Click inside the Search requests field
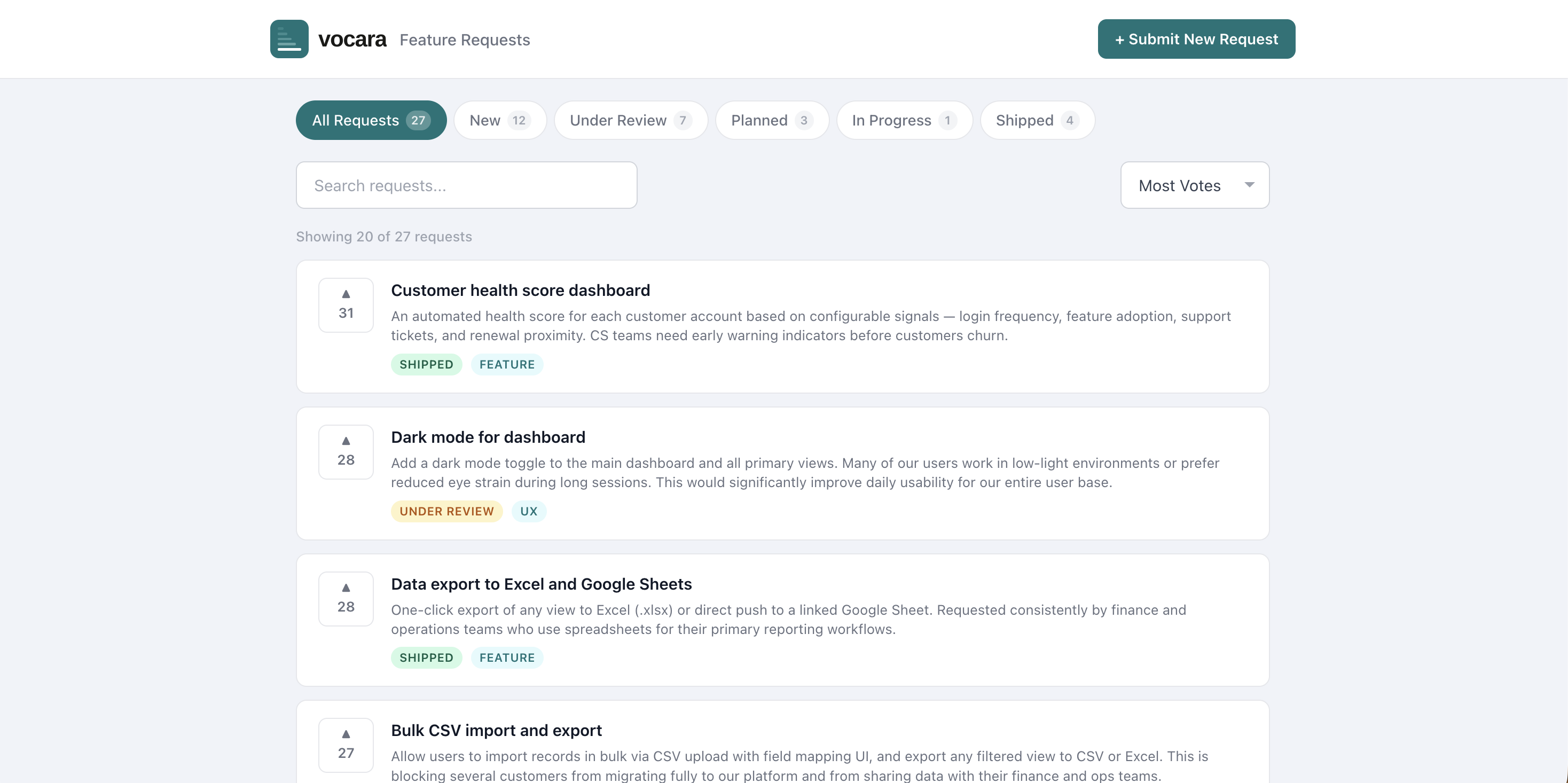Viewport: 1568px width, 783px height. coord(466,185)
